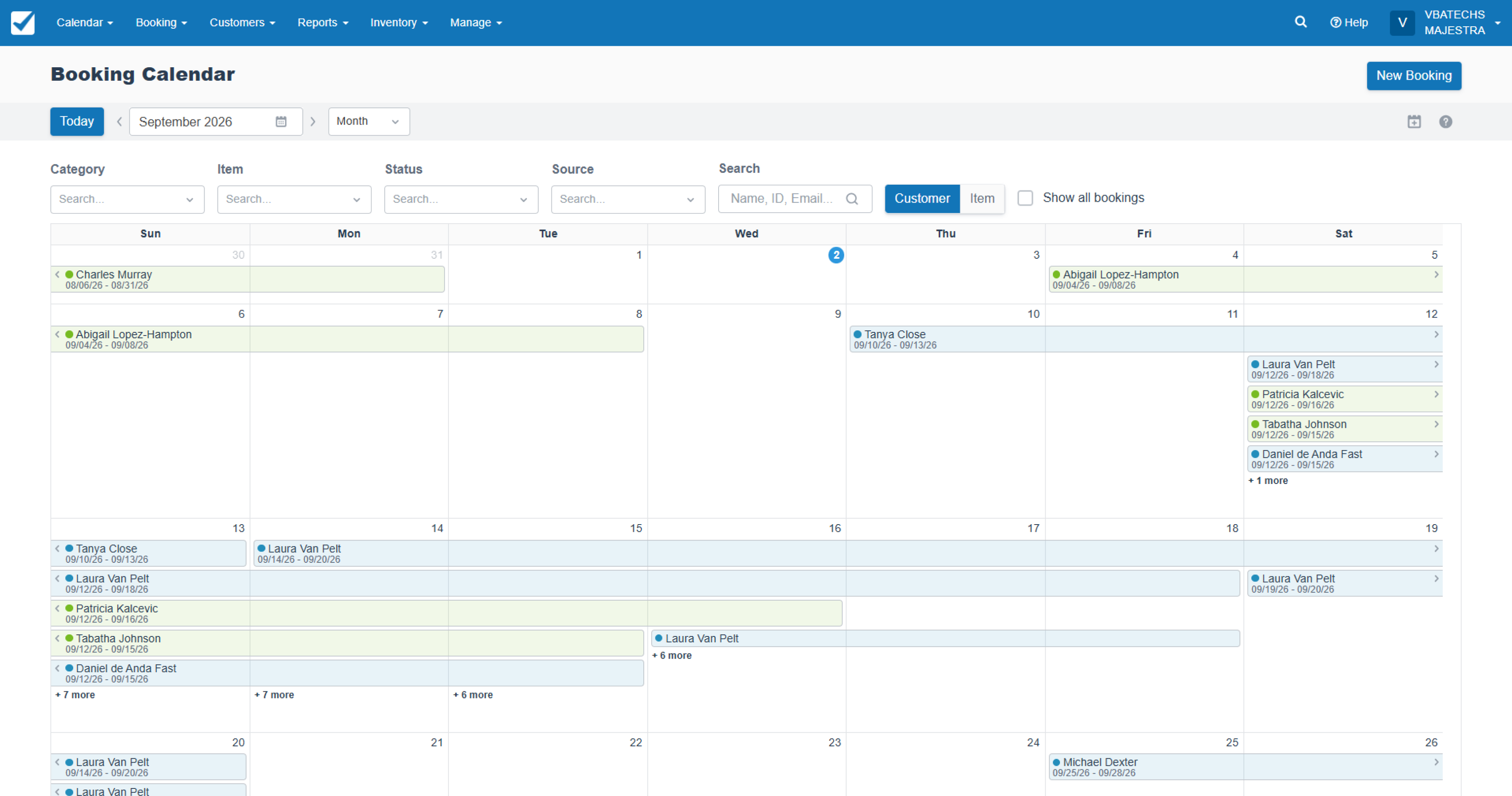Open Abigail Lopez-Hampton booking on September 4

click(x=1245, y=279)
